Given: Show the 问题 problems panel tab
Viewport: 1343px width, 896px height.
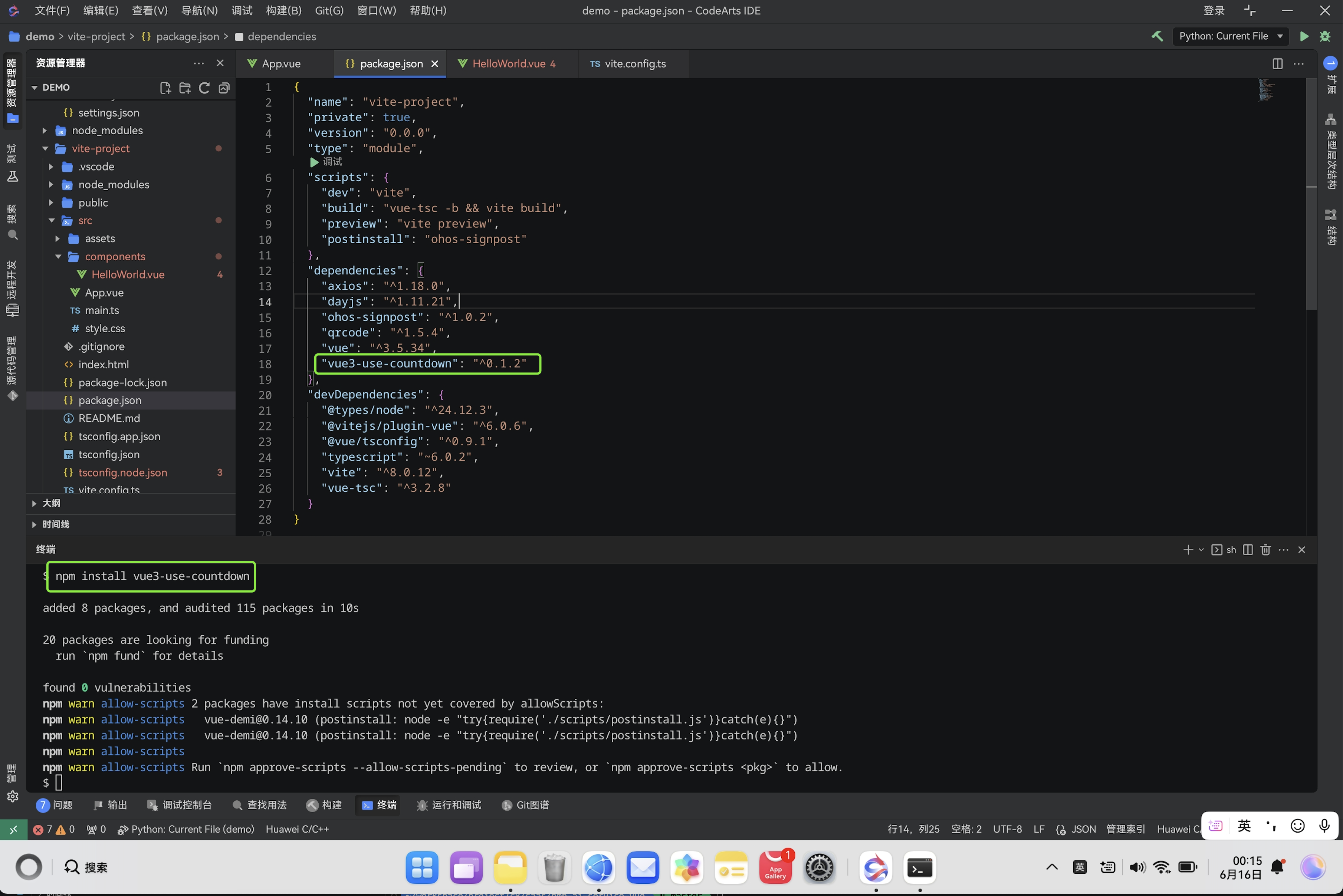Looking at the screenshot, I should (55, 805).
